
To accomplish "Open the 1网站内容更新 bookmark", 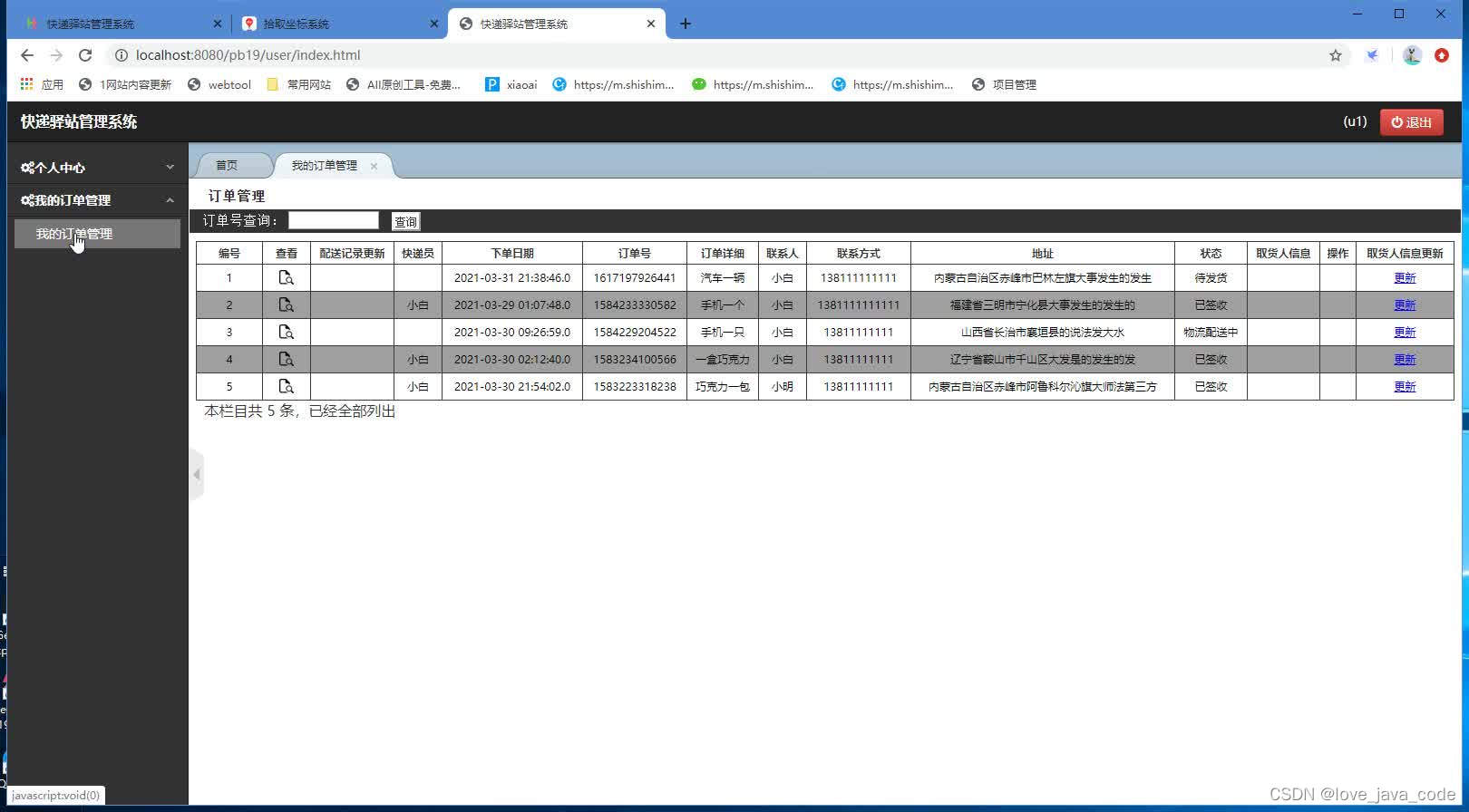I will coord(125,84).
